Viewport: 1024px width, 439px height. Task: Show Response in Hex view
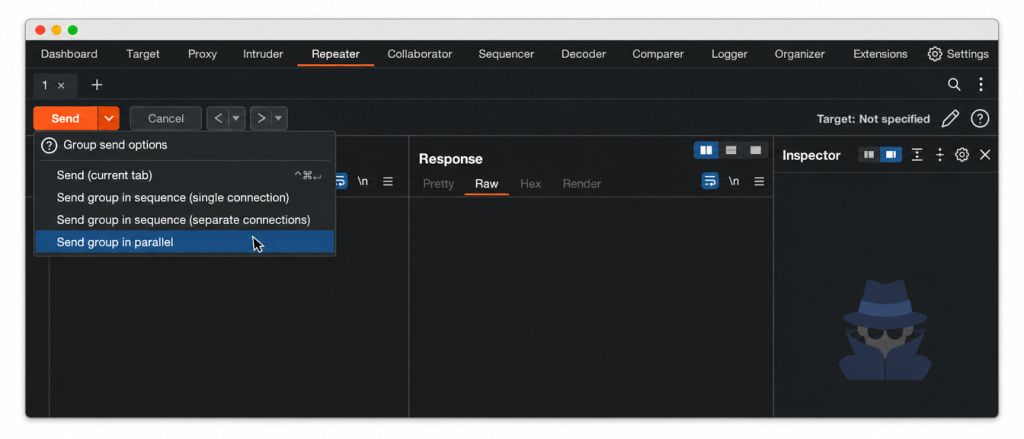tap(530, 184)
